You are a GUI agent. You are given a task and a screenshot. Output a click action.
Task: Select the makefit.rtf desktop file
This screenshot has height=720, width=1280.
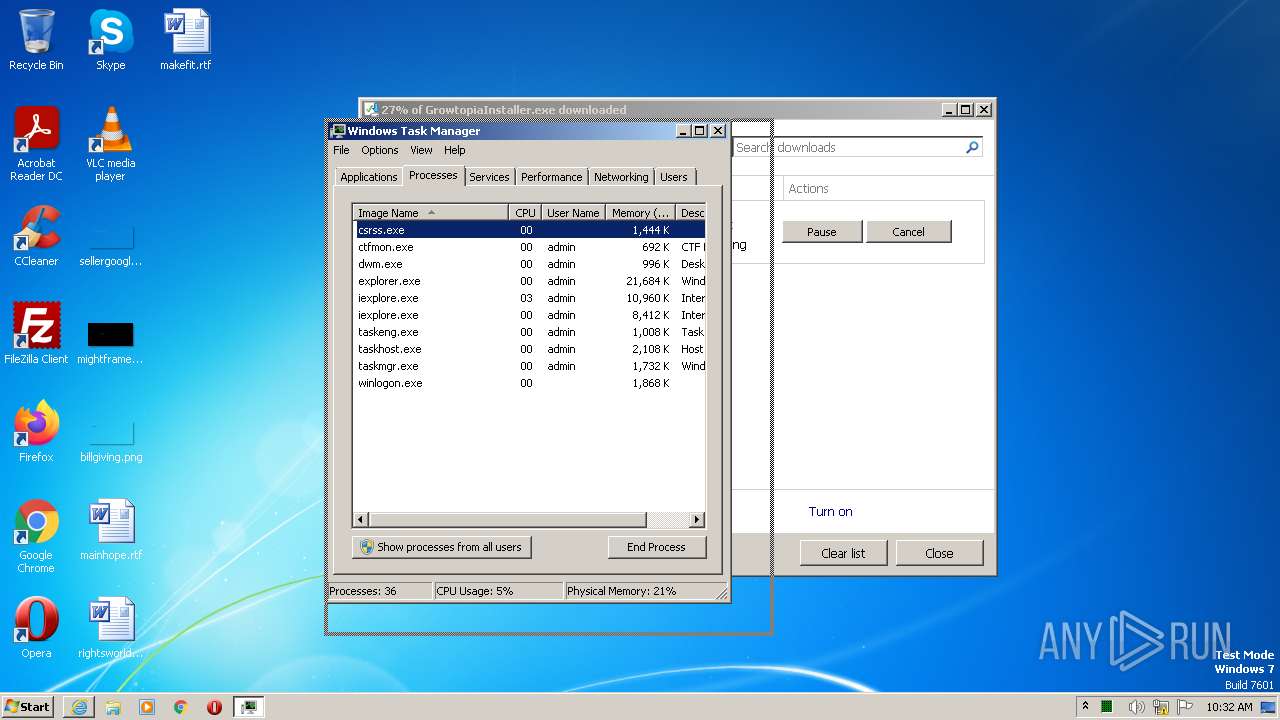(x=186, y=40)
